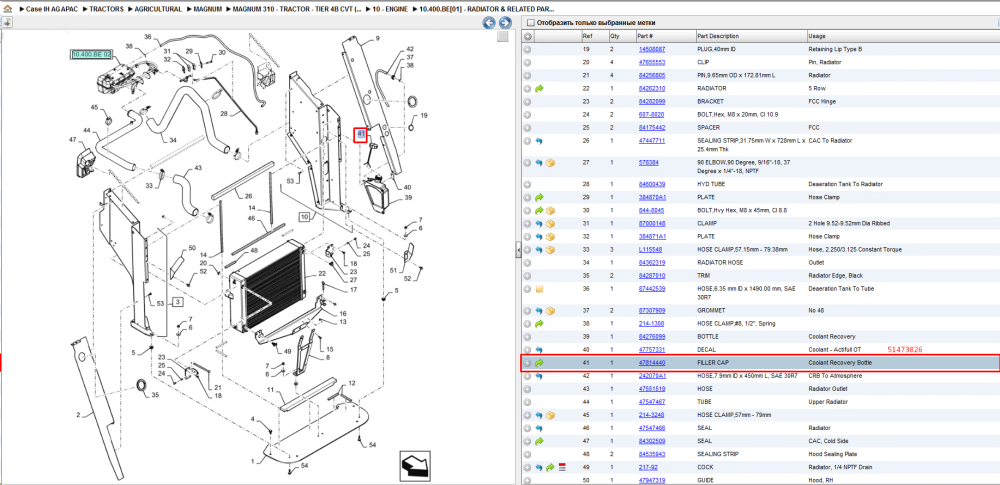This screenshot has height=485, width=1000.
Task: Sort by the Usage column header
Action: pyautogui.click(x=816, y=36)
